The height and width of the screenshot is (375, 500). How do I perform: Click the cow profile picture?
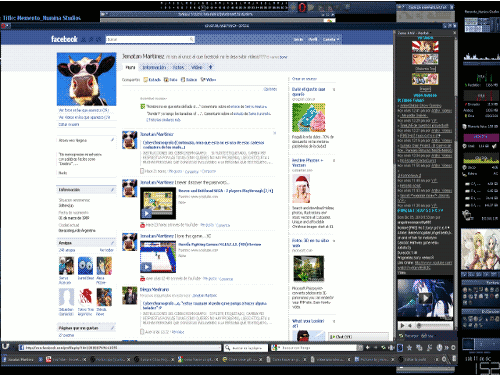coord(86,79)
